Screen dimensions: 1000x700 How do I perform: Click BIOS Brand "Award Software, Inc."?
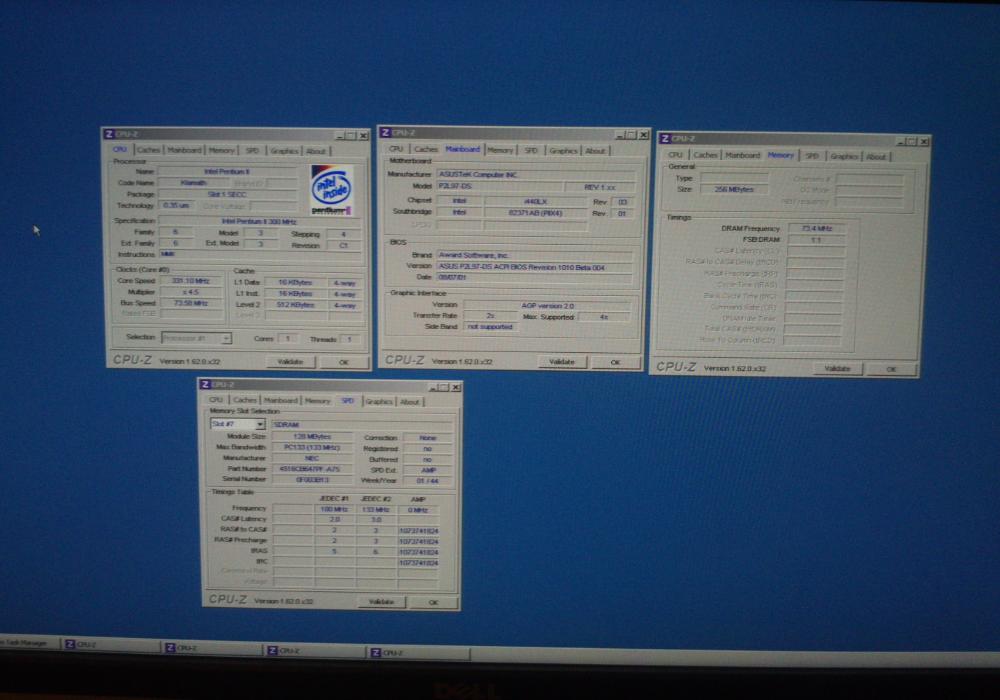coord(535,255)
